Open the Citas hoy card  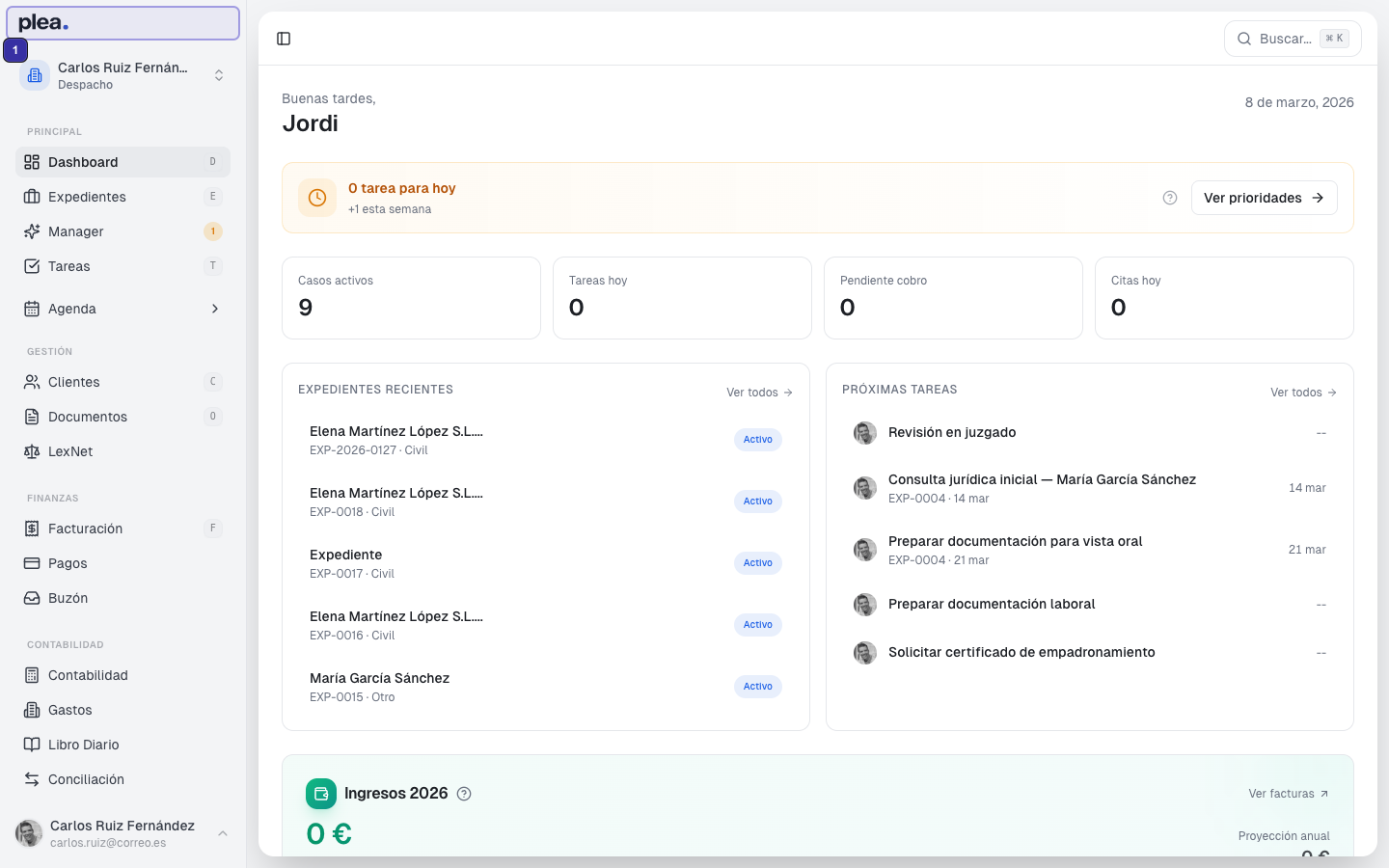(x=1224, y=298)
